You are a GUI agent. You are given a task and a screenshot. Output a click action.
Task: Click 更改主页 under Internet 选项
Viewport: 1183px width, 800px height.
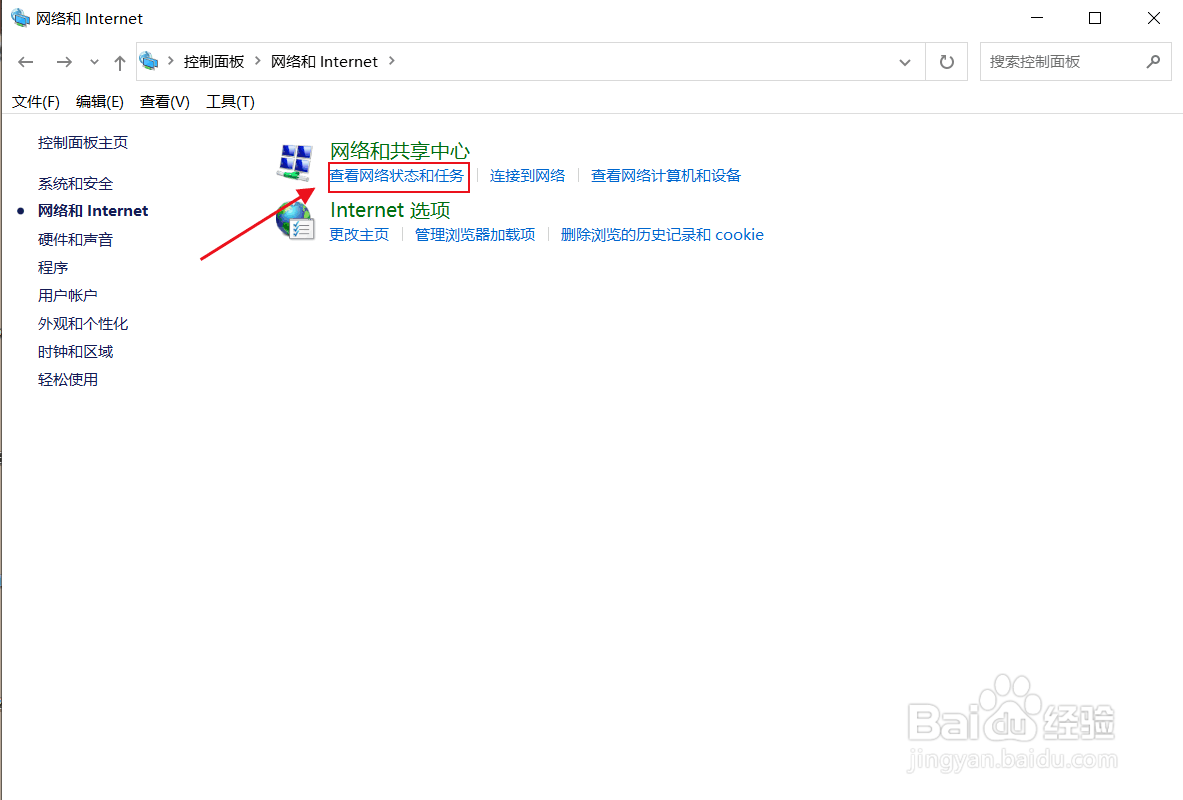tap(358, 234)
